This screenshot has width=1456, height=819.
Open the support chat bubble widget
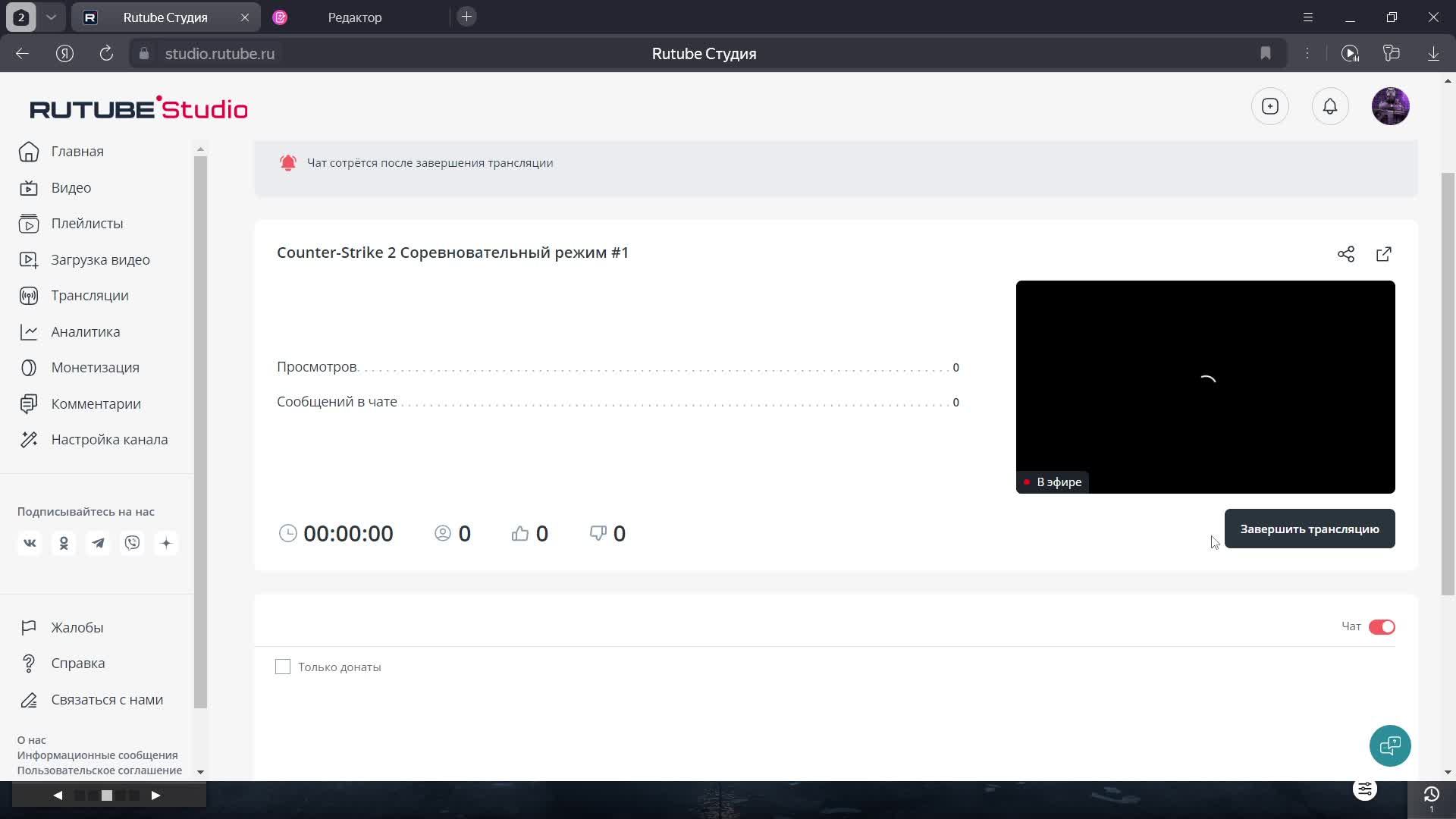tap(1390, 746)
